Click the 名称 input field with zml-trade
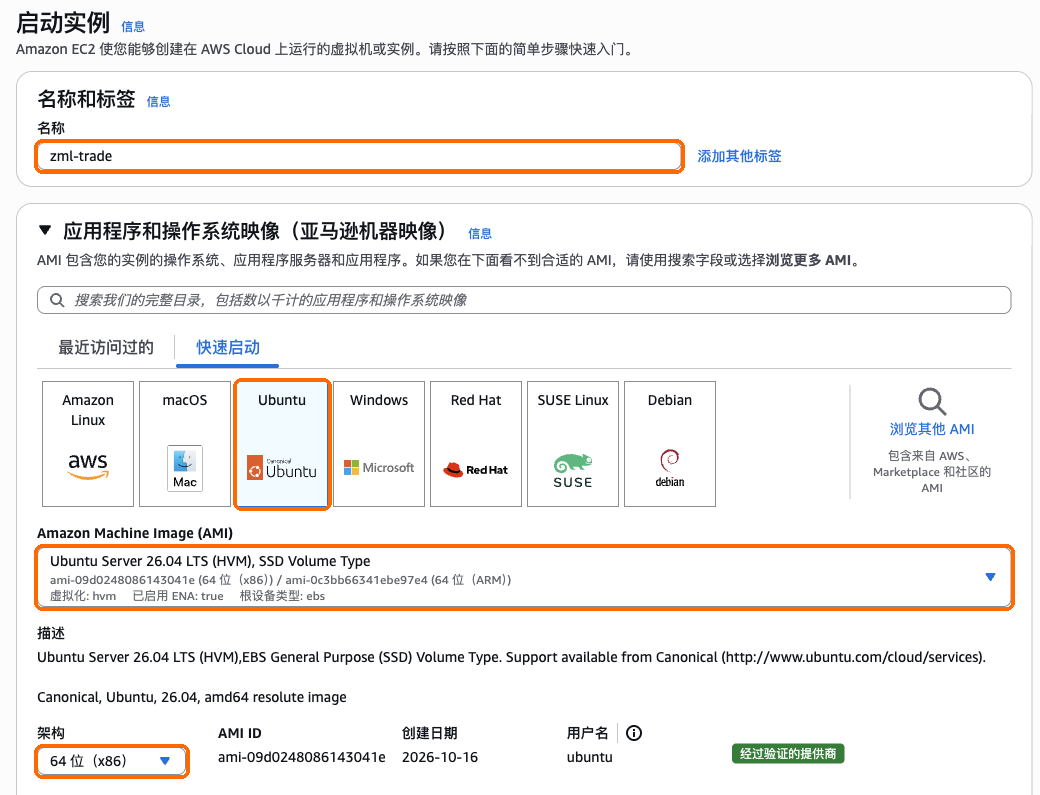 click(x=358, y=156)
